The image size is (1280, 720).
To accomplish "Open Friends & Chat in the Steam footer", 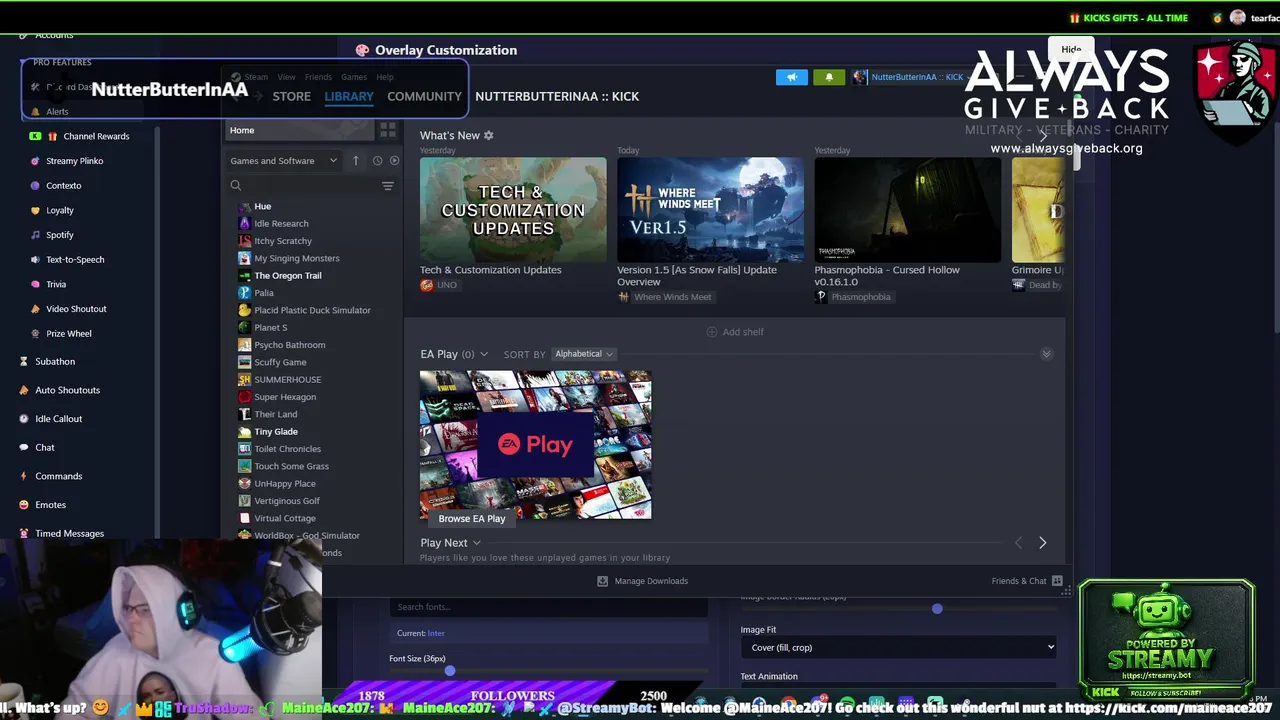I will click(x=1027, y=581).
